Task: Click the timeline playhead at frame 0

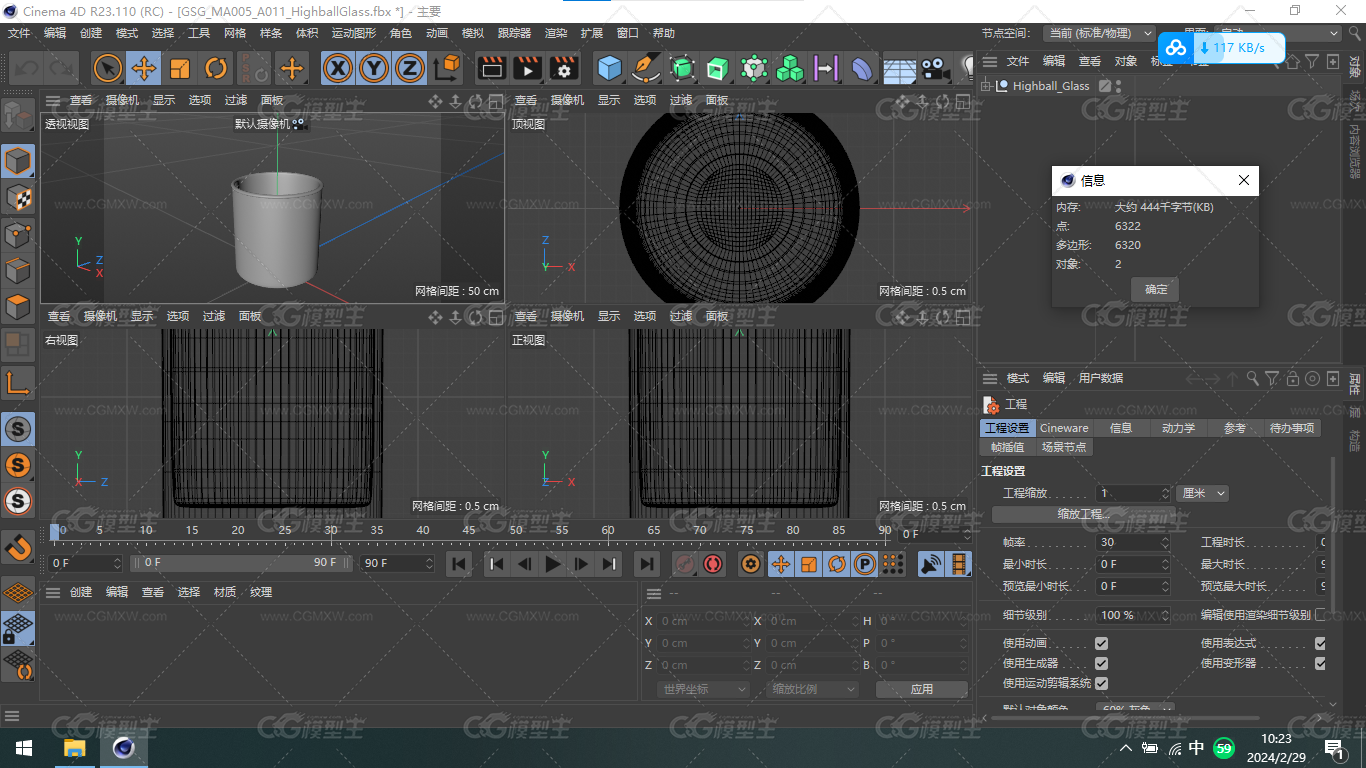Action: click(55, 532)
